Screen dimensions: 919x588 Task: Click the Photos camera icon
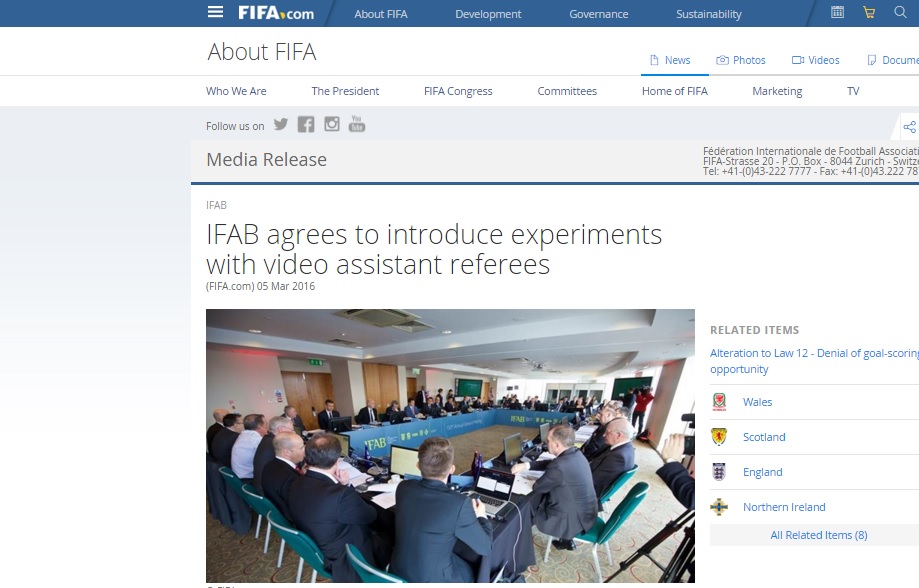click(723, 60)
